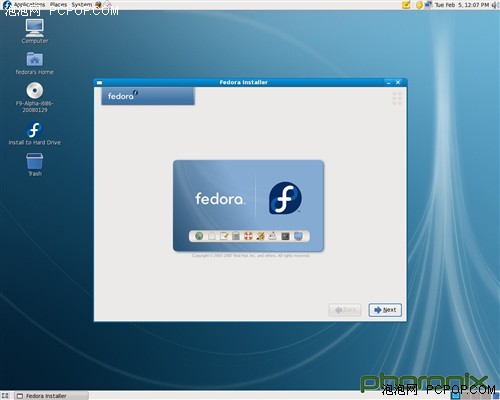Click Next in Fedora Installer

coord(385,310)
